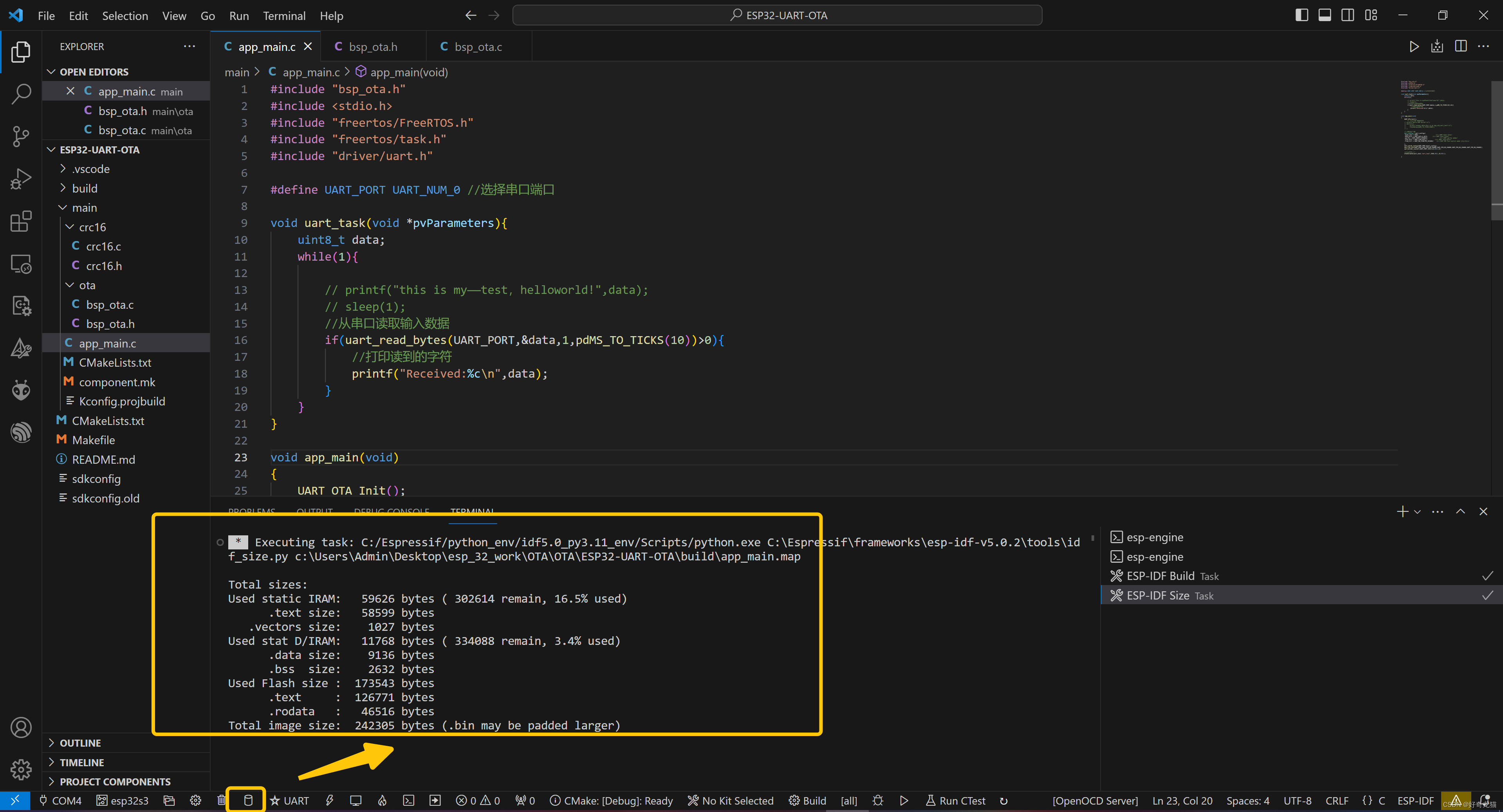Image resolution: width=1503 pixels, height=812 pixels.
Task: Switch to bsp_ota.c editor tab
Action: click(478, 47)
